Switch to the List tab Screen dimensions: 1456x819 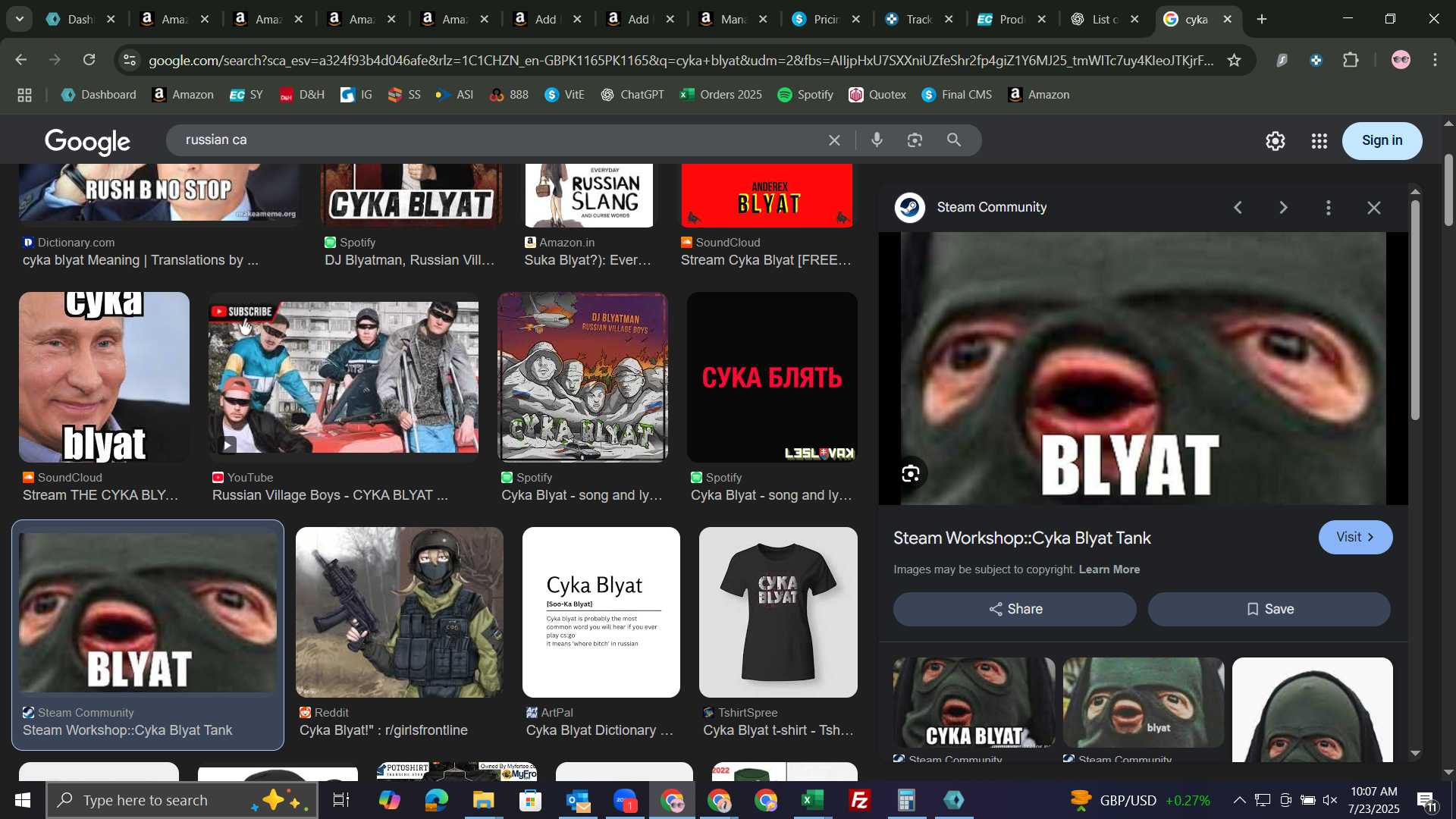point(1104,20)
